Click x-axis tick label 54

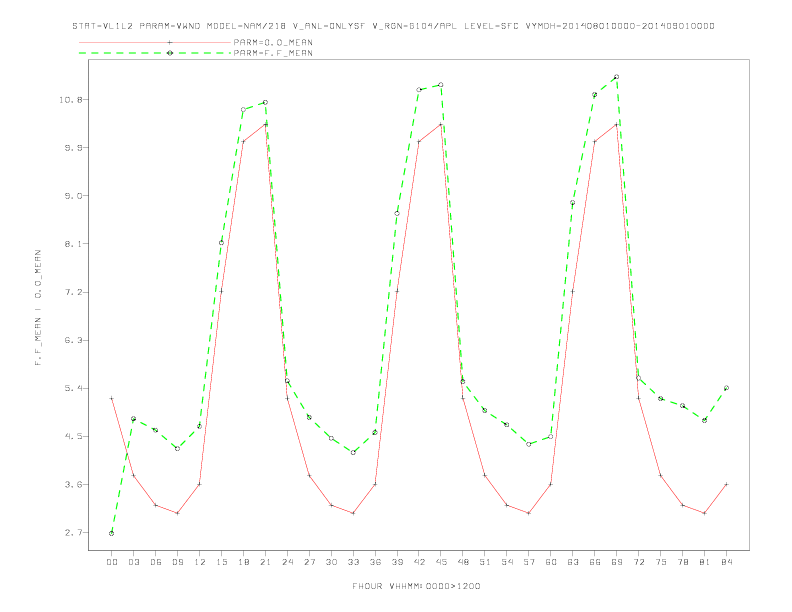tap(507, 562)
